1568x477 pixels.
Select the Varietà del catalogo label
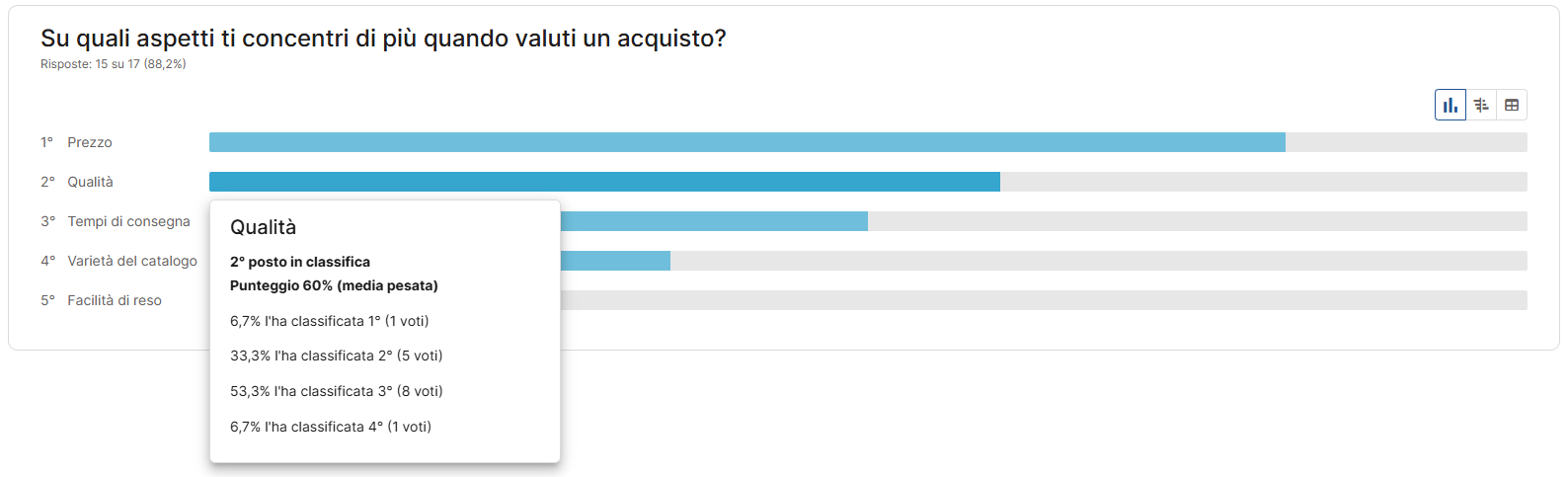(132, 261)
